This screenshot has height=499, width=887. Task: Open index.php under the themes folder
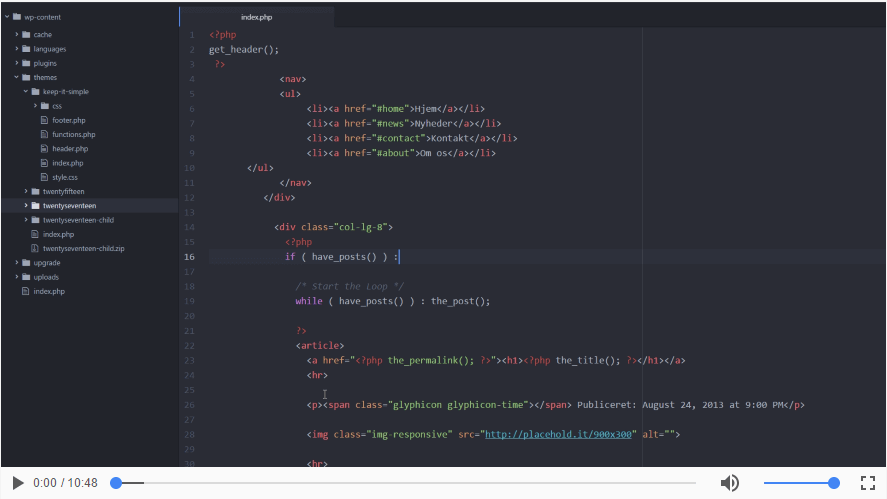(58, 234)
